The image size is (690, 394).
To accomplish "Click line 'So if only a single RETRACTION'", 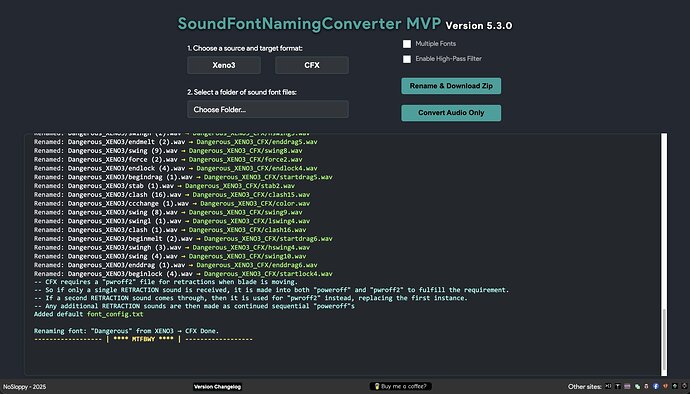I will coord(272,290).
